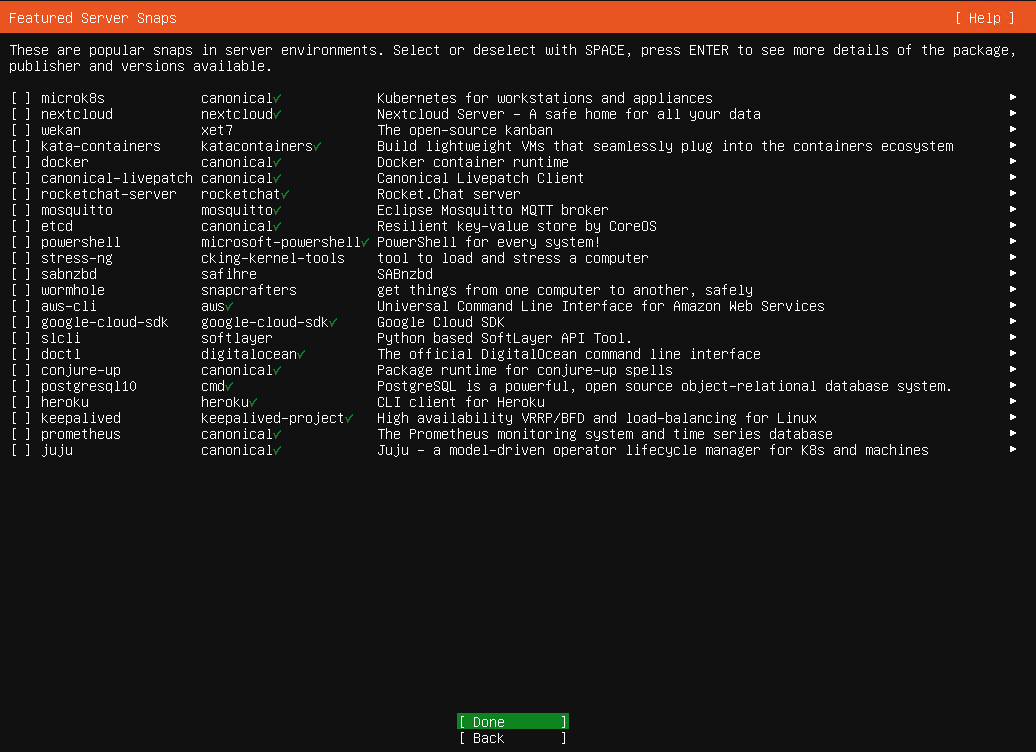Select the google-cloud-sdk snap name
This screenshot has width=1036, height=753.
pos(104,322)
